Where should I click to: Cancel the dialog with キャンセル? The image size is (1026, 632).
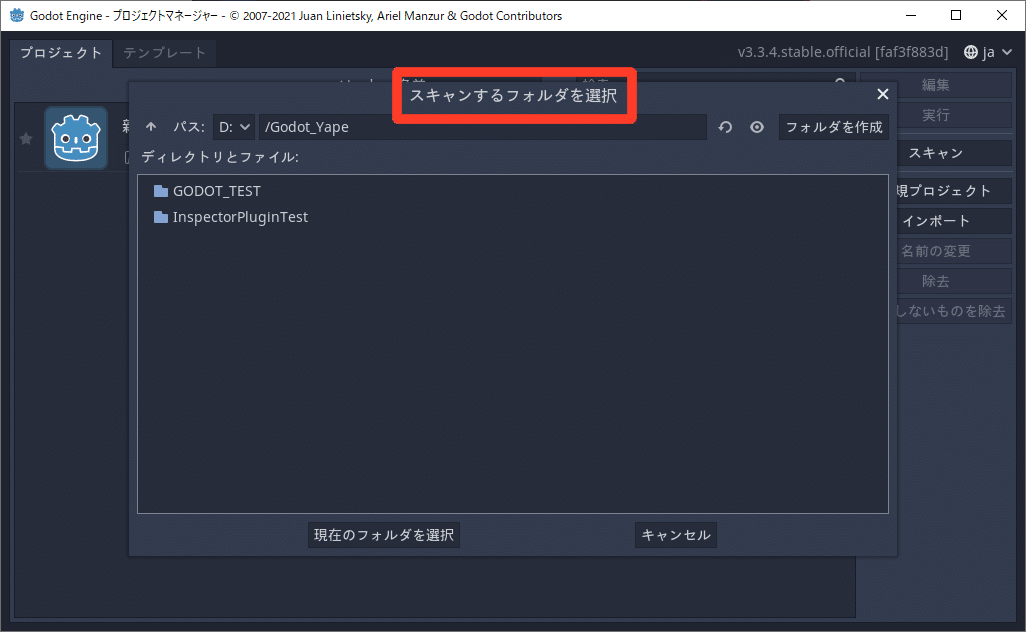pos(675,535)
